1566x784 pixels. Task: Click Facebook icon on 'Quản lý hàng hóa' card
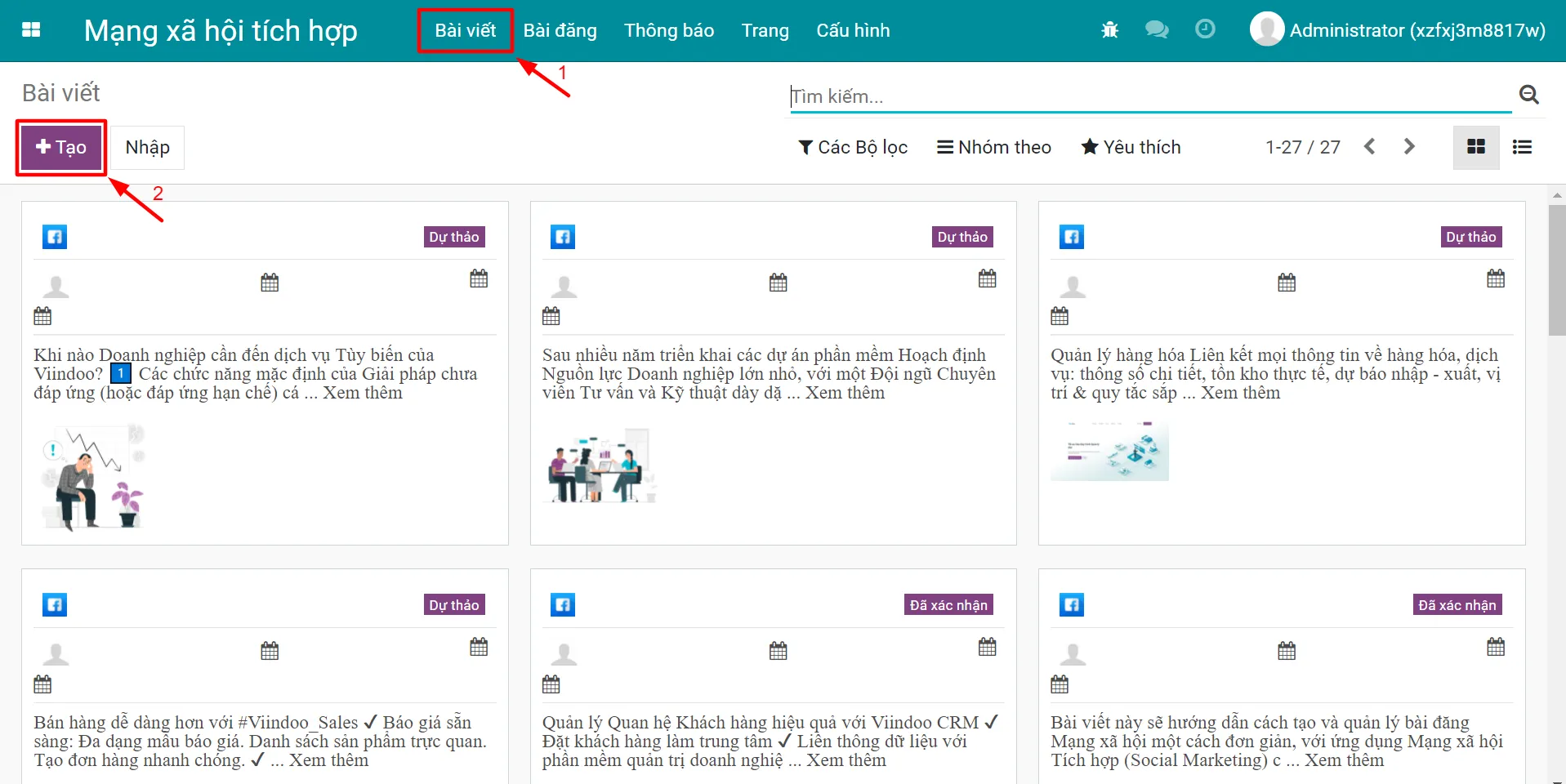[1072, 237]
